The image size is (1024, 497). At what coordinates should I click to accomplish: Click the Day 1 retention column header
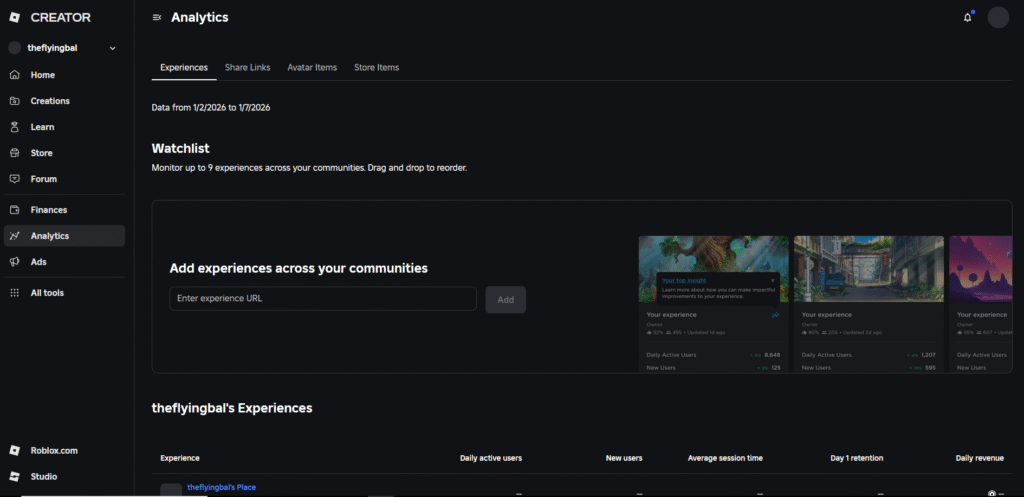click(857, 458)
